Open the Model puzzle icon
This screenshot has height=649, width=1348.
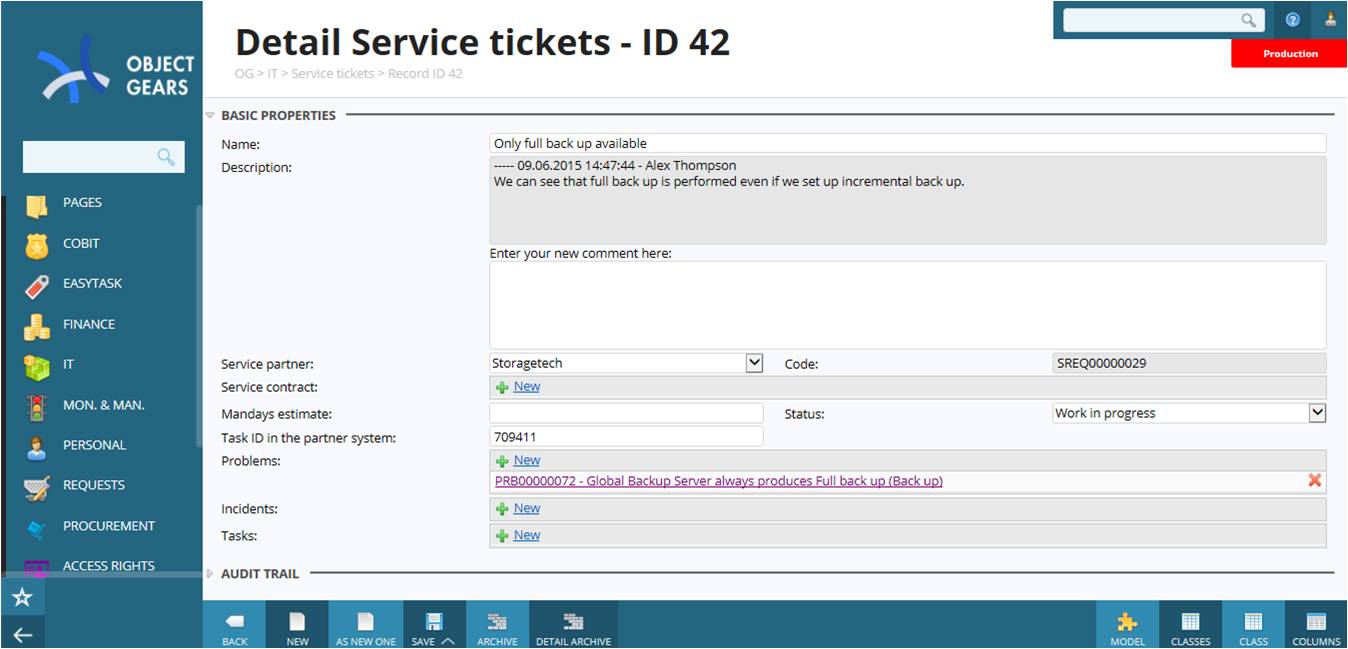1127,621
